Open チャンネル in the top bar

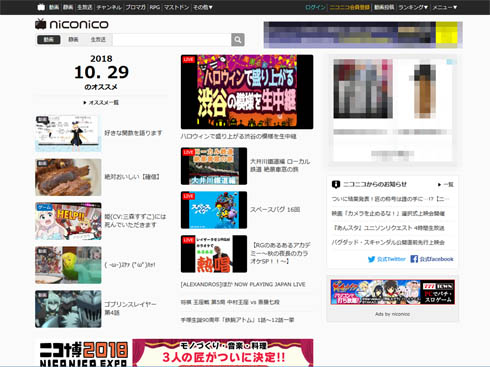point(109,7)
